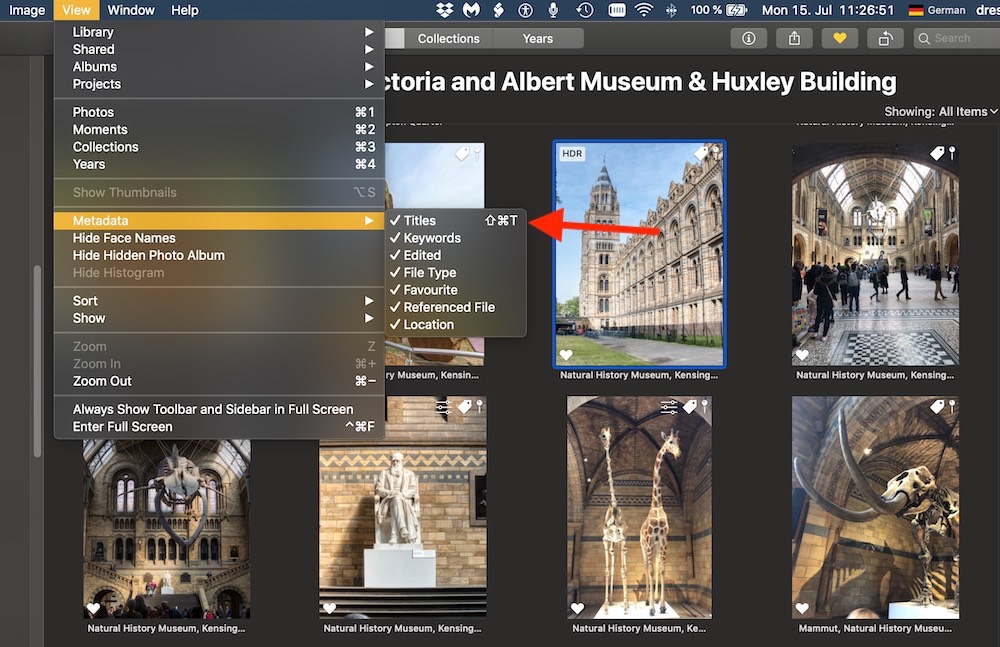Open the Window menu

(131, 10)
